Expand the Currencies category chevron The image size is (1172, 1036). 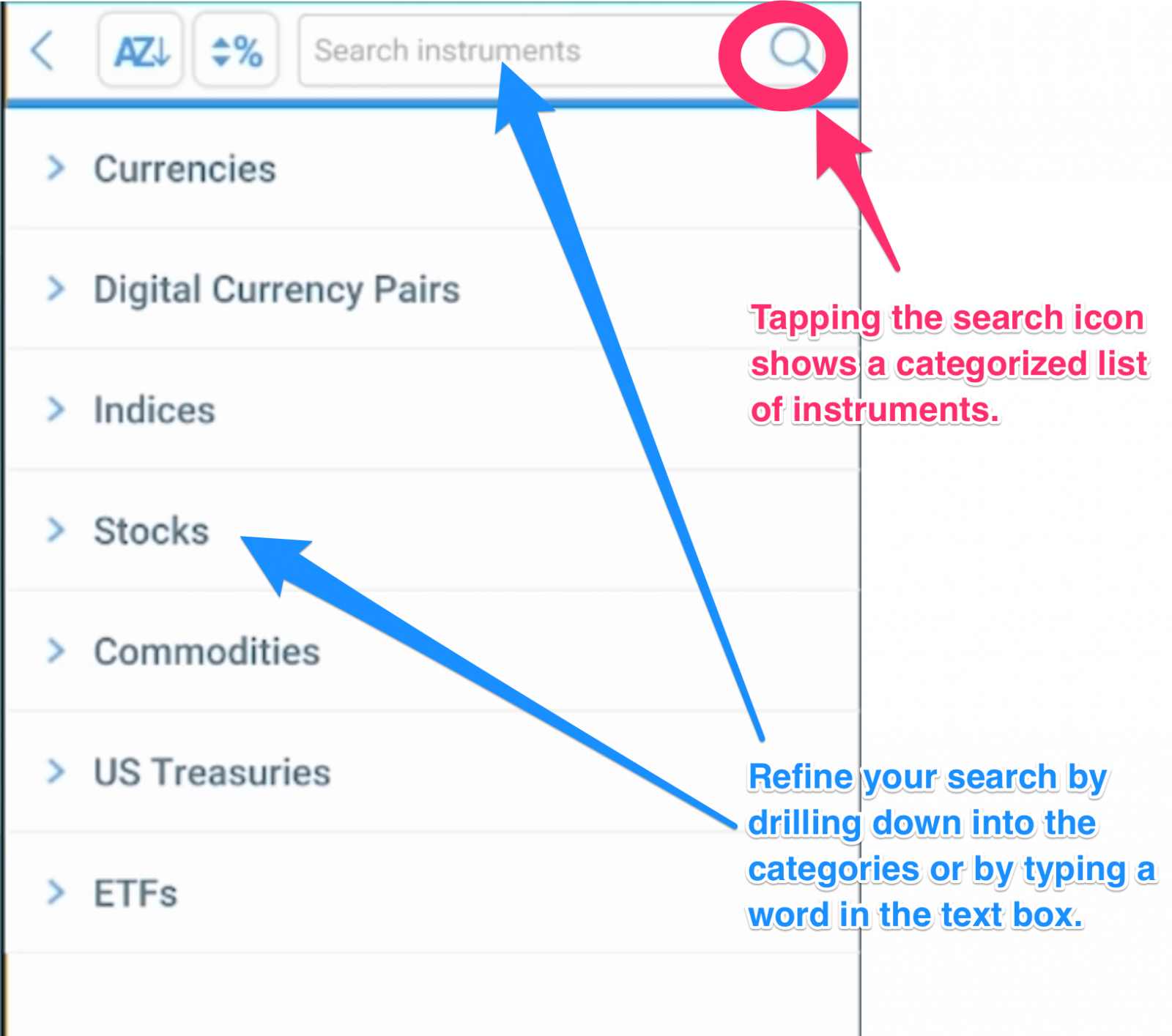(x=56, y=168)
